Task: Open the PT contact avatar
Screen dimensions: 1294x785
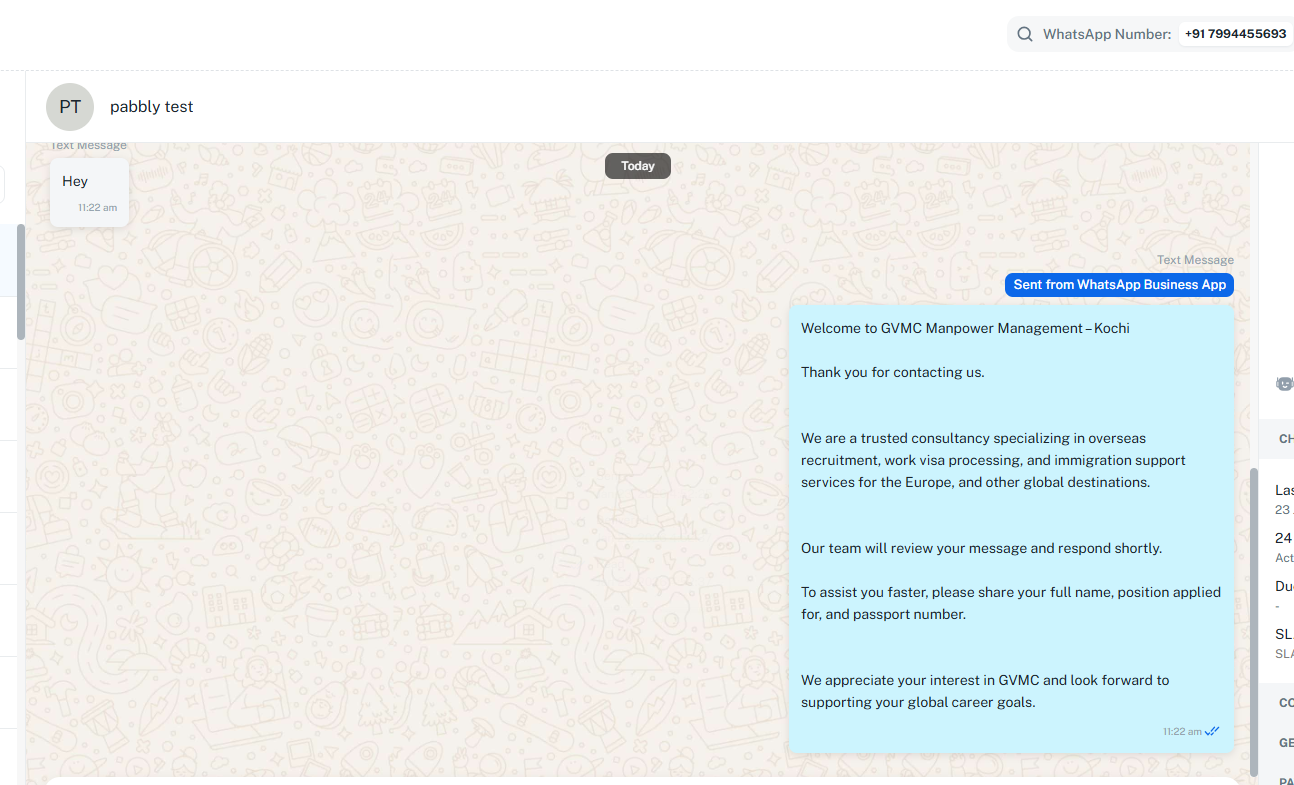Action: pos(70,107)
